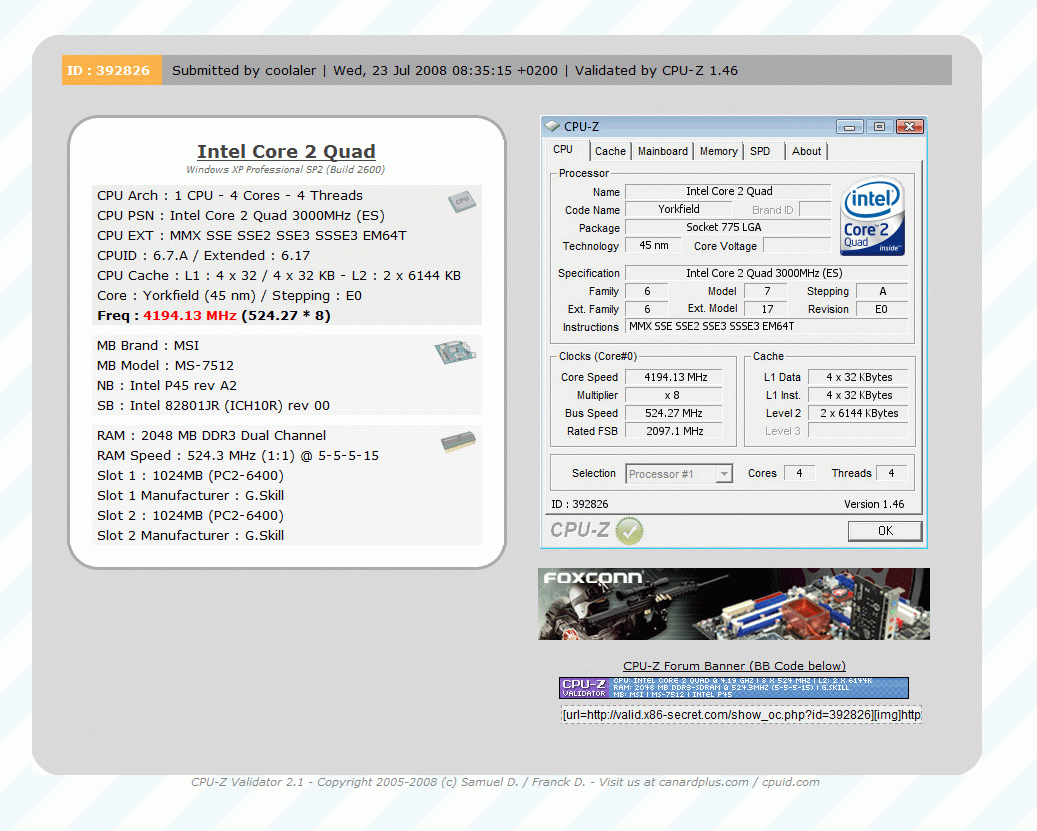This screenshot has height=831, width=1037.
Task: Click the RAM module icon beside RAM line
Action: (458, 442)
